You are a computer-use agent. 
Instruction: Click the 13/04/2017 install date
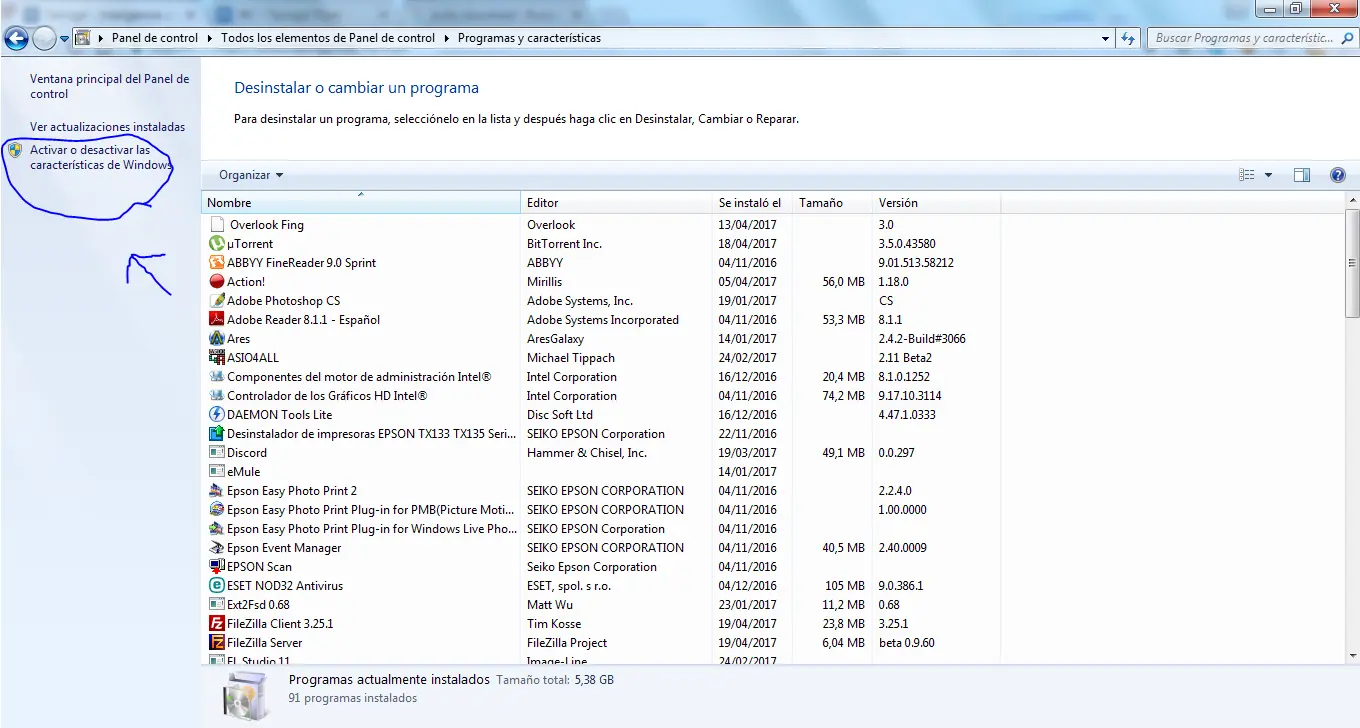pyautogui.click(x=748, y=225)
